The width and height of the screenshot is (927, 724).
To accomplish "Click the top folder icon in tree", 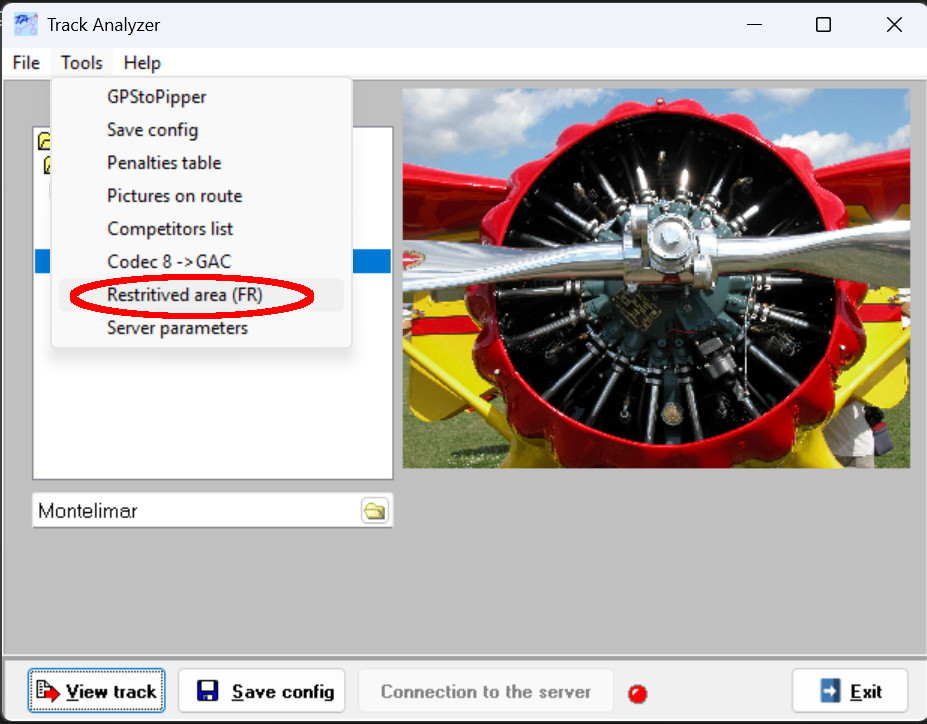I will (43, 142).
